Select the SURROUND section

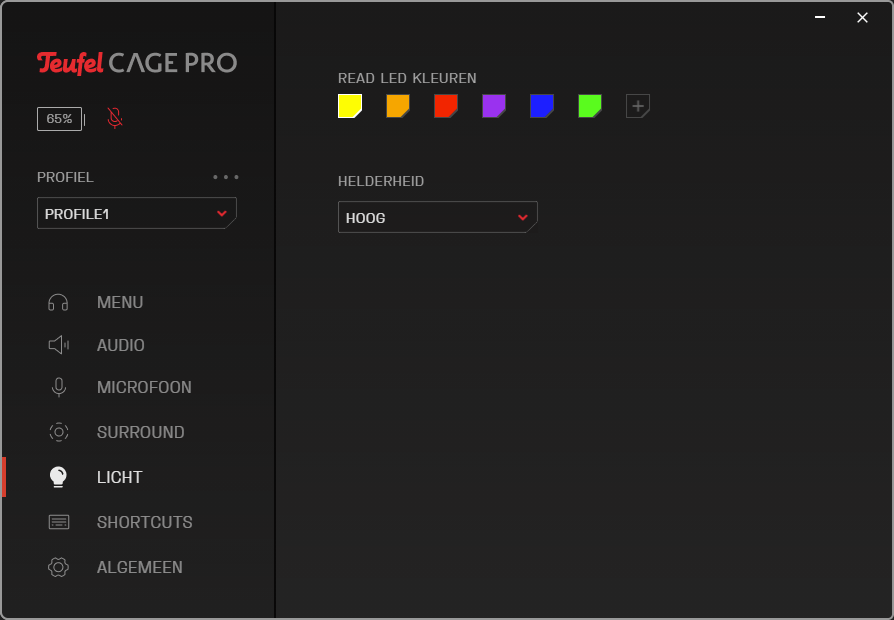coord(140,432)
